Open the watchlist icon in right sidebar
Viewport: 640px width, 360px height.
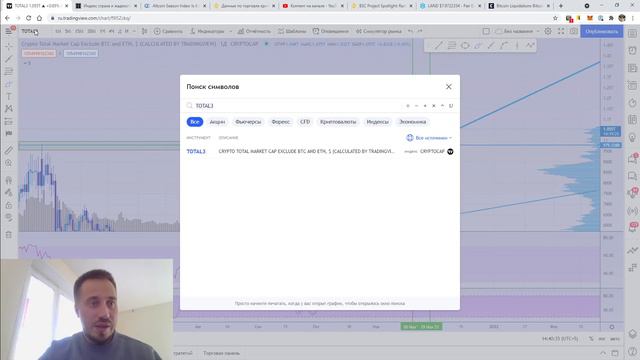click(x=632, y=33)
